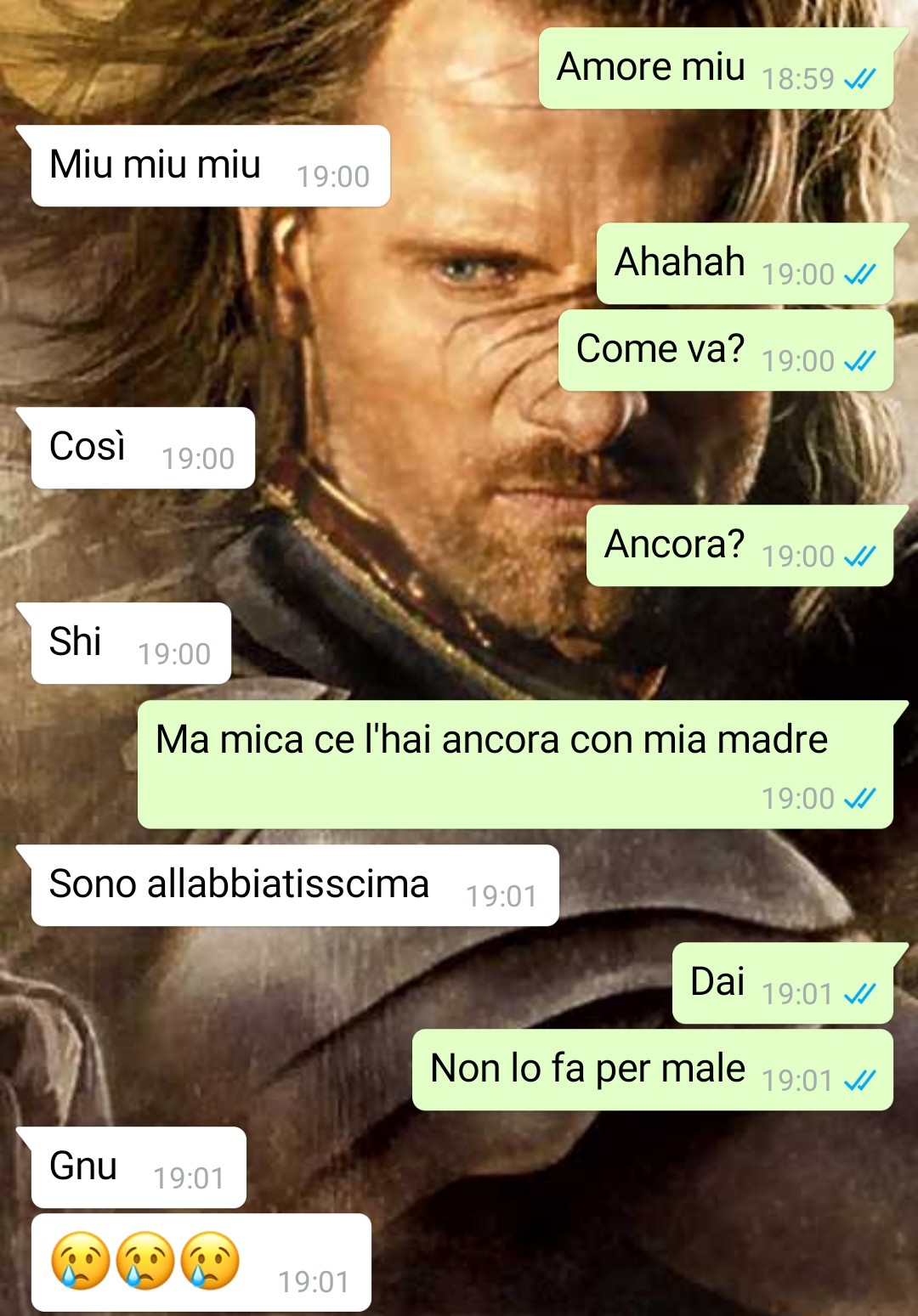Screen dimensions: 918x1316
Task: Tap the read ticks on 'Come va?'
Action: (x=859, y=361)
